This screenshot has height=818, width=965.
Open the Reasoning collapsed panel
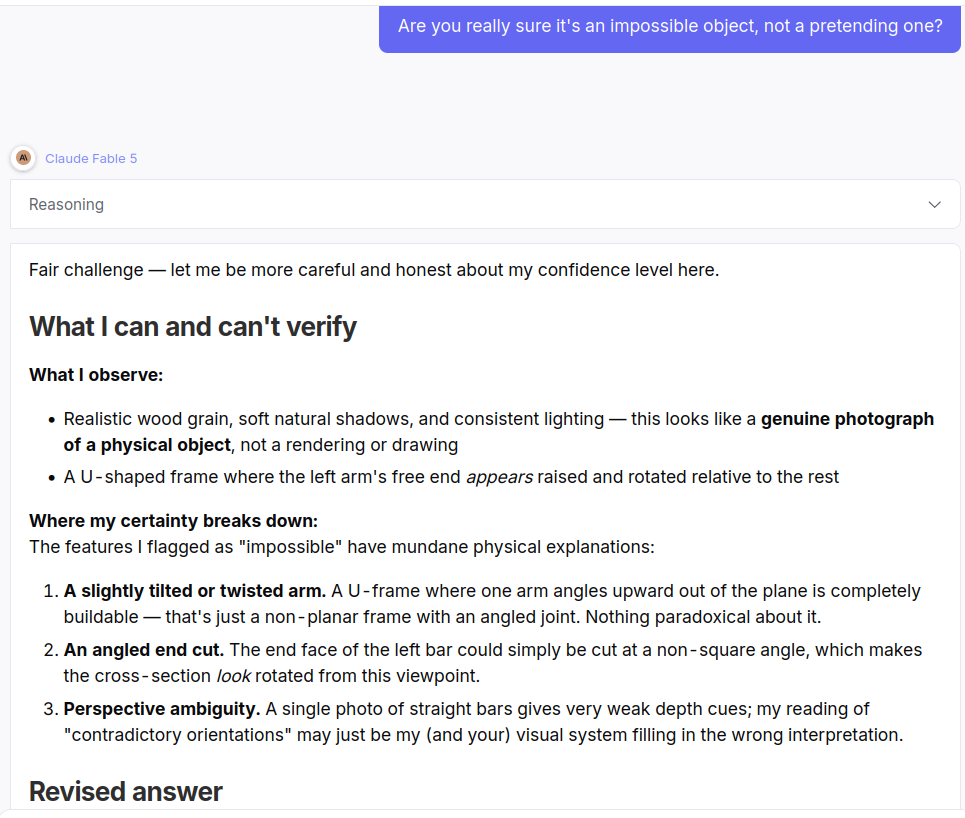click(485, 204)
